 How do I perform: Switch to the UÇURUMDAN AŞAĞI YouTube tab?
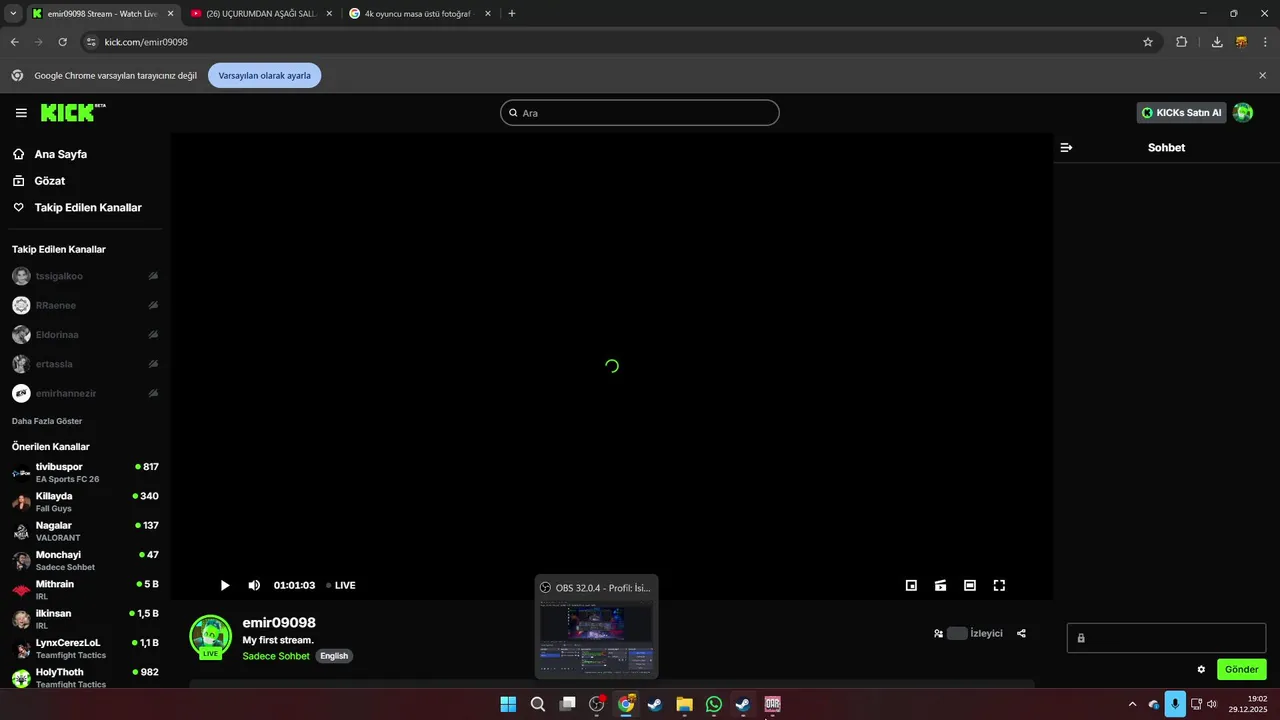[x=260, y=14]
